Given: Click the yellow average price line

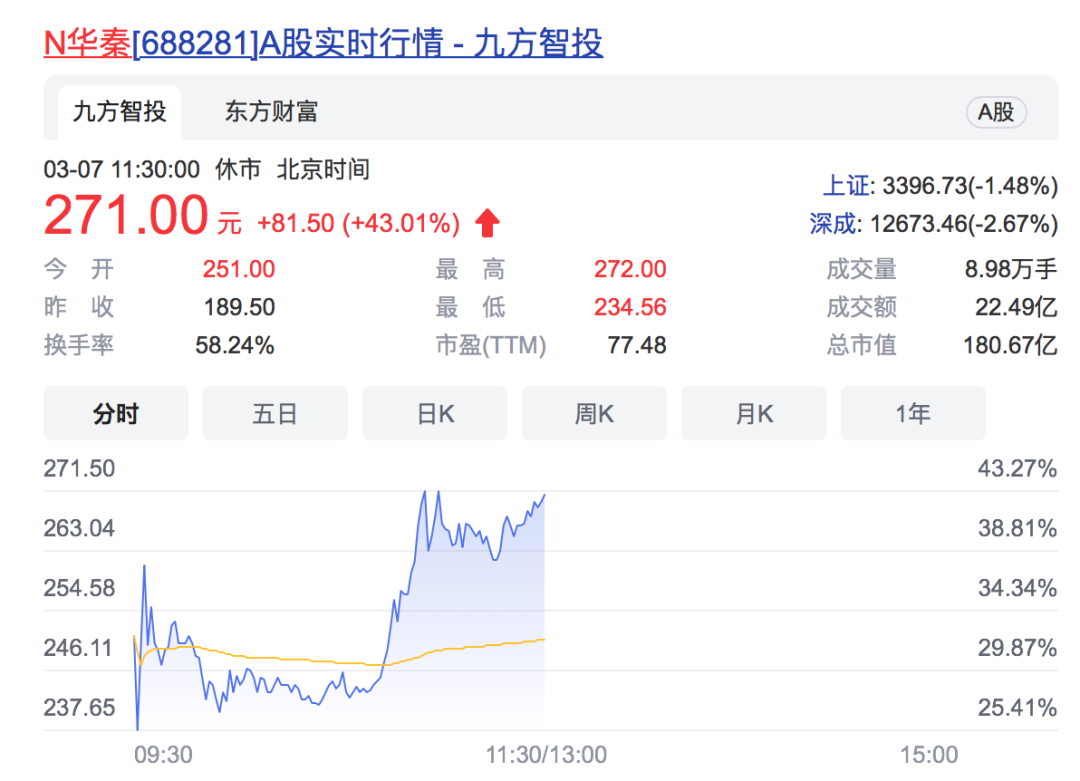Looking at the screenshot, I should [300, 659].
